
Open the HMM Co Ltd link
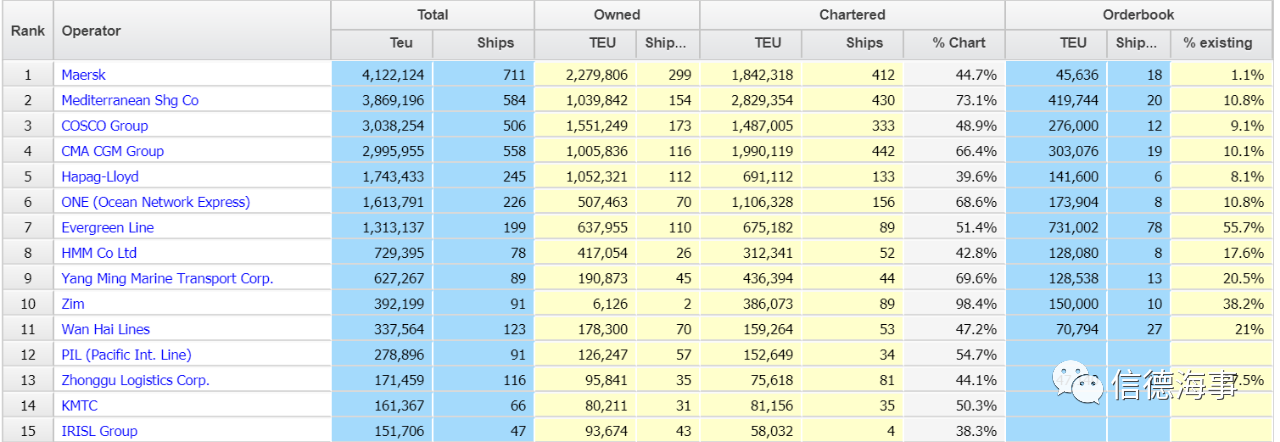(x=99, y=253)
